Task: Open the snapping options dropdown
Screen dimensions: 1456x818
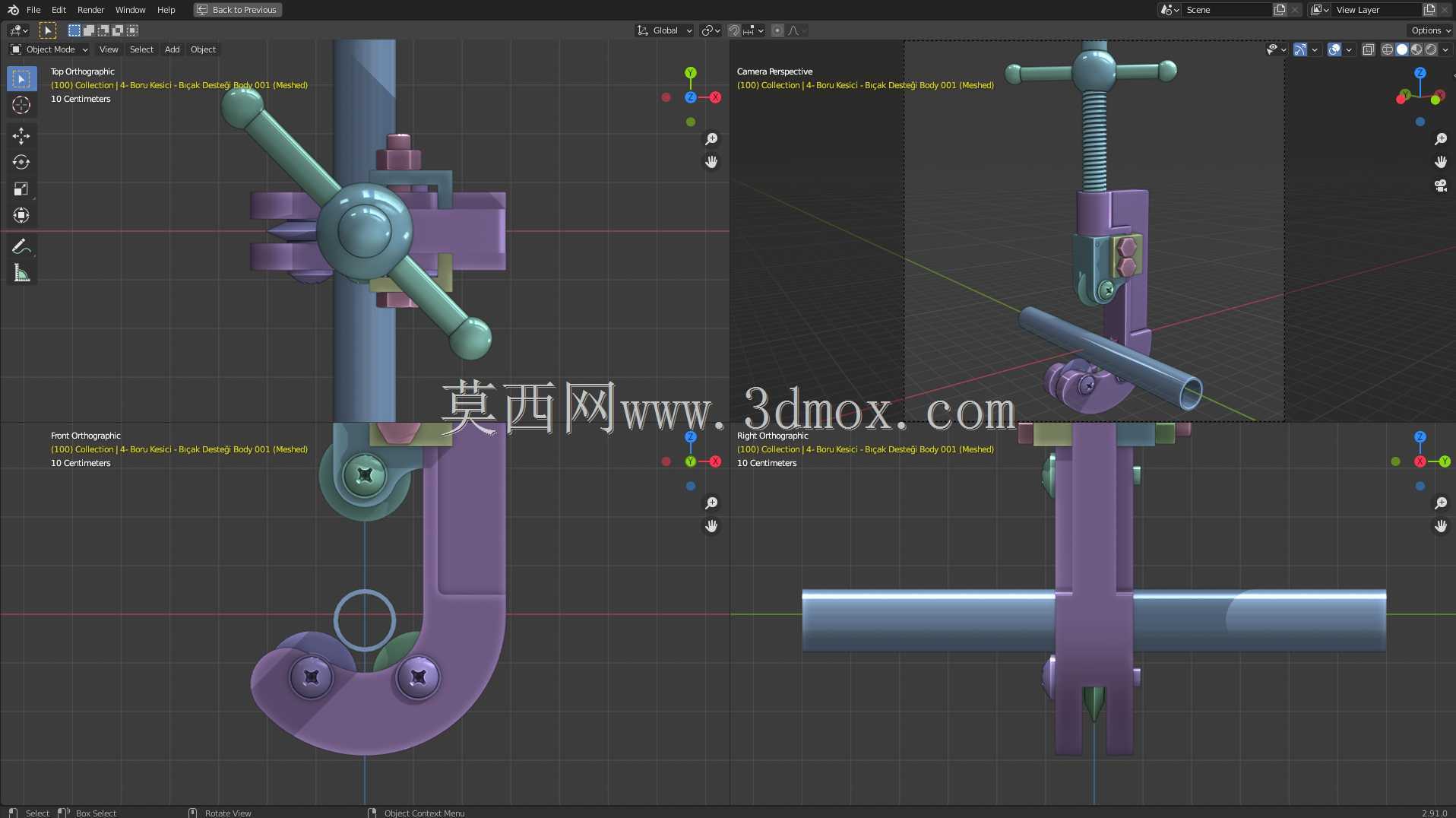Action: [753, 30]
